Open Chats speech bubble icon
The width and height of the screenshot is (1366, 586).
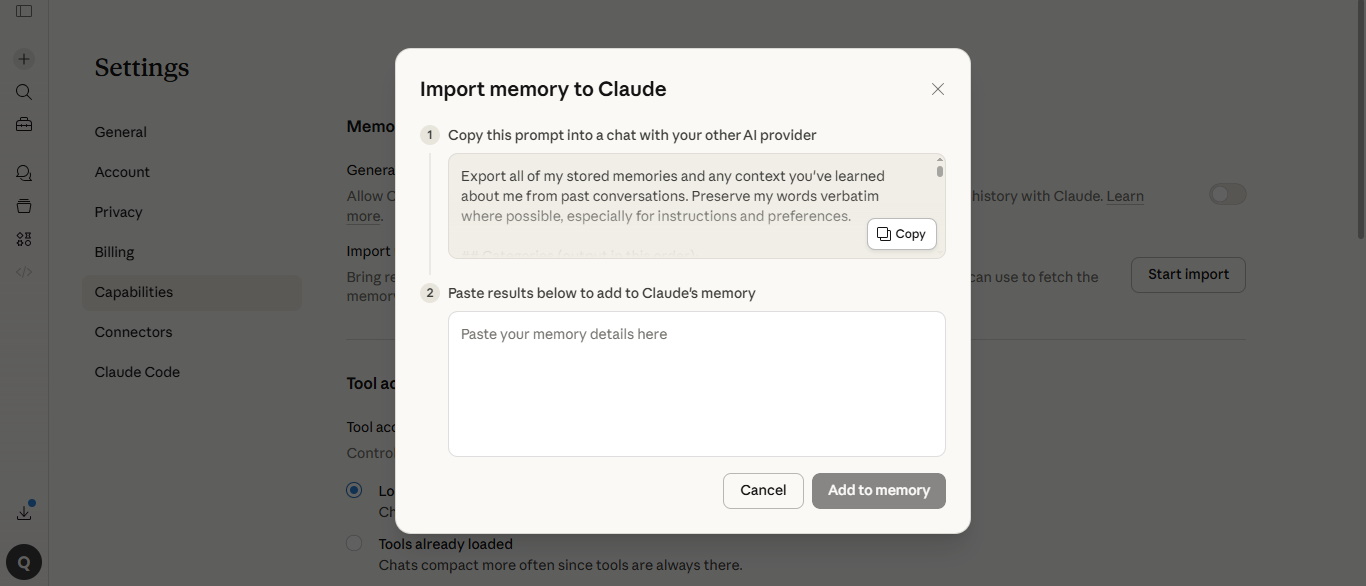[x=24, y=173]
